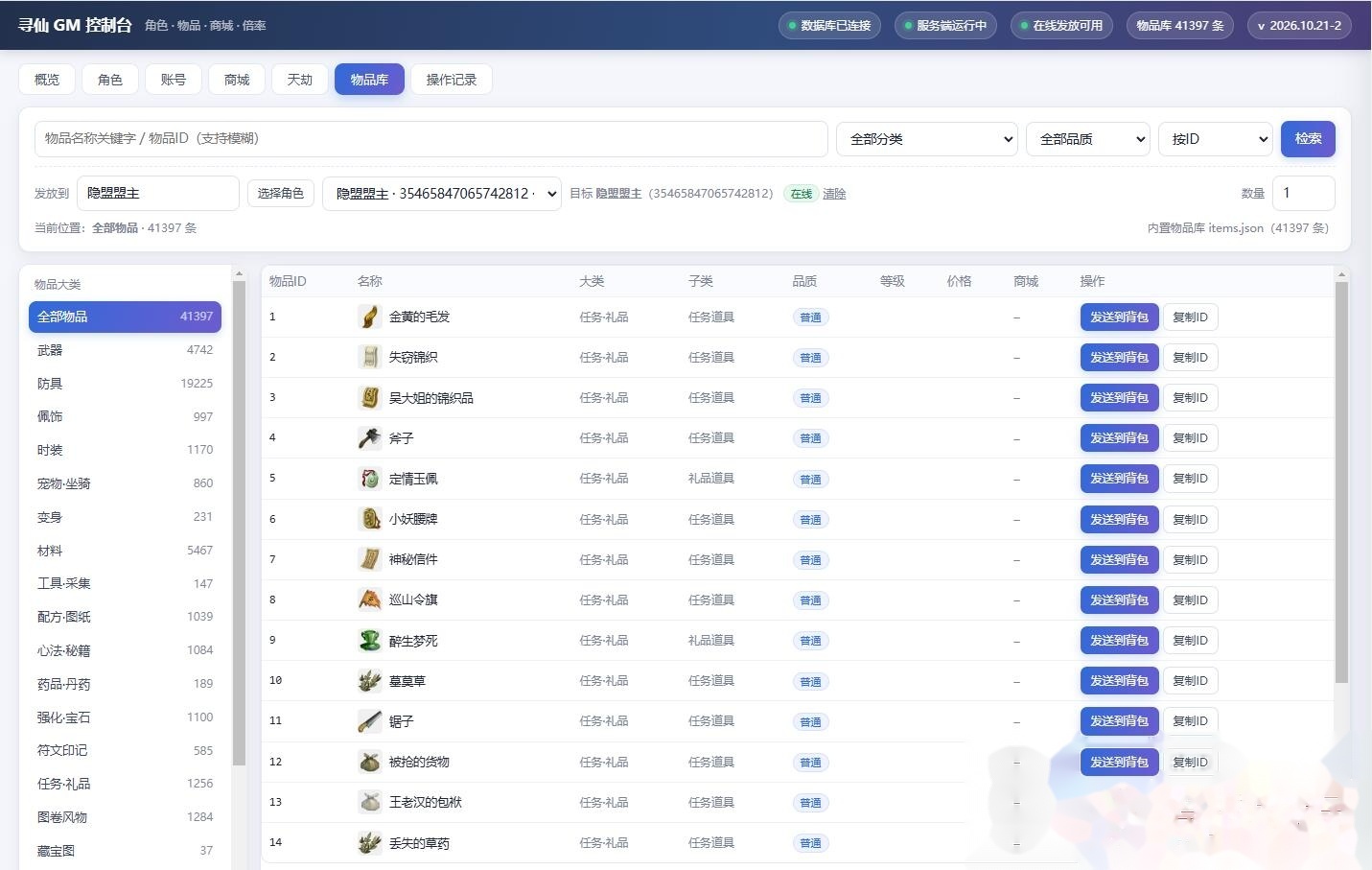Click the item table vertical scrollbar
1372x870 pixels.
click(x=1341, y=482)
